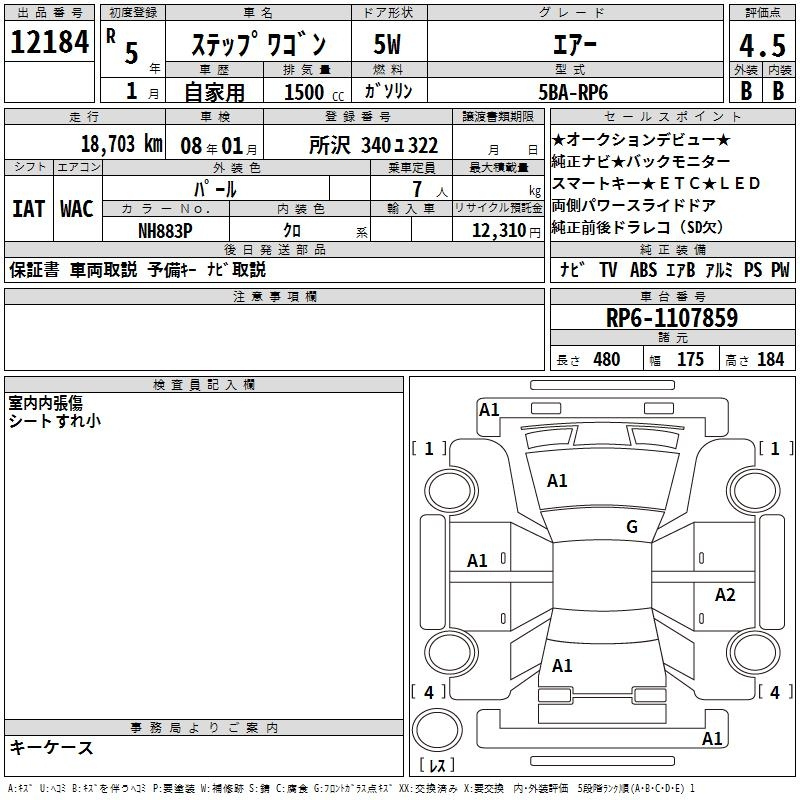Click the A1 mark on the side door
This screenshot has width=800, height=800.
477,561
